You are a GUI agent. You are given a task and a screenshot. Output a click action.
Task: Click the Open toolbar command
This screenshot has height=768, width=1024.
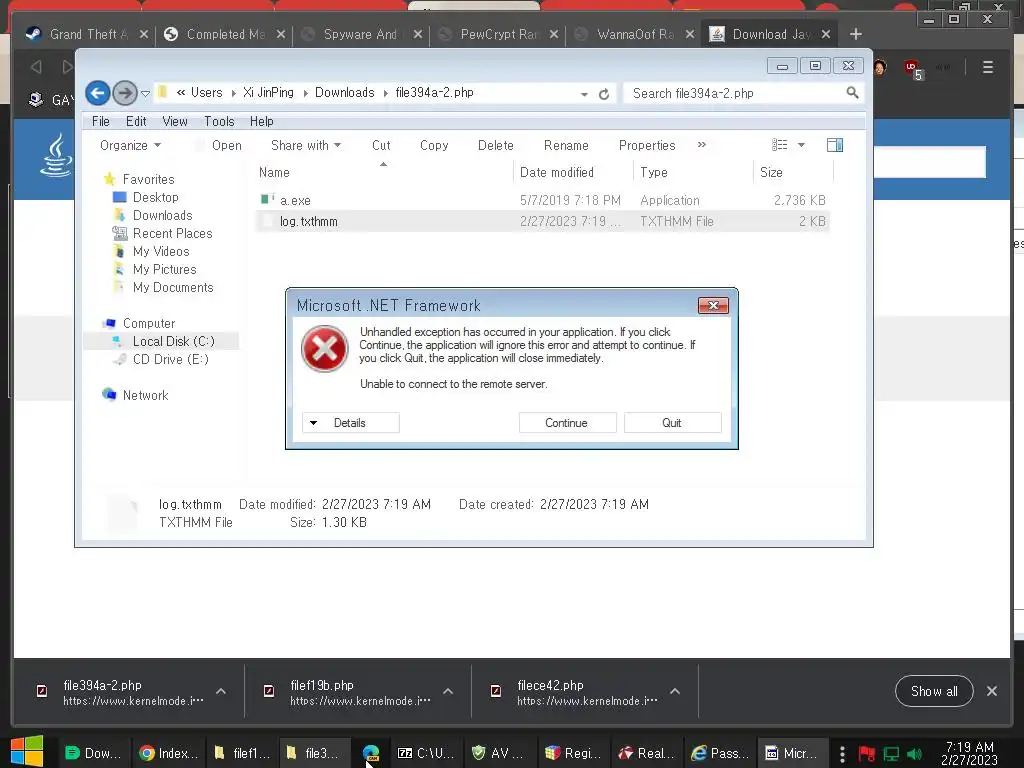point(226,146)
